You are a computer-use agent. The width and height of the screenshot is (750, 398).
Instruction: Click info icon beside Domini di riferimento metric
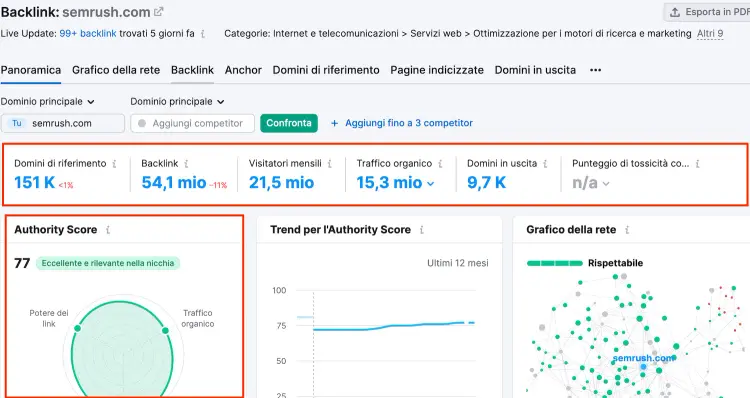coord(114,164)
